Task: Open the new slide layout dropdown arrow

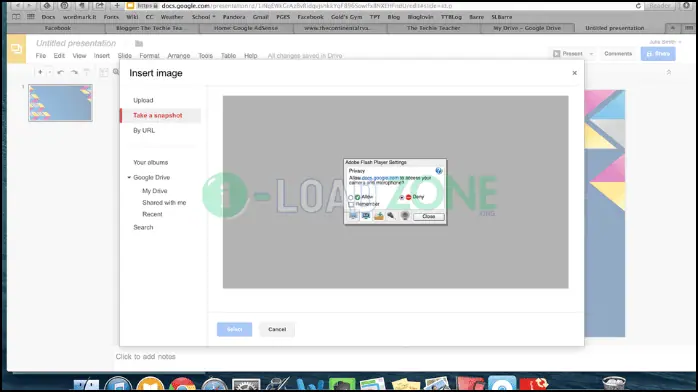Action: click(x=49, y=72)
